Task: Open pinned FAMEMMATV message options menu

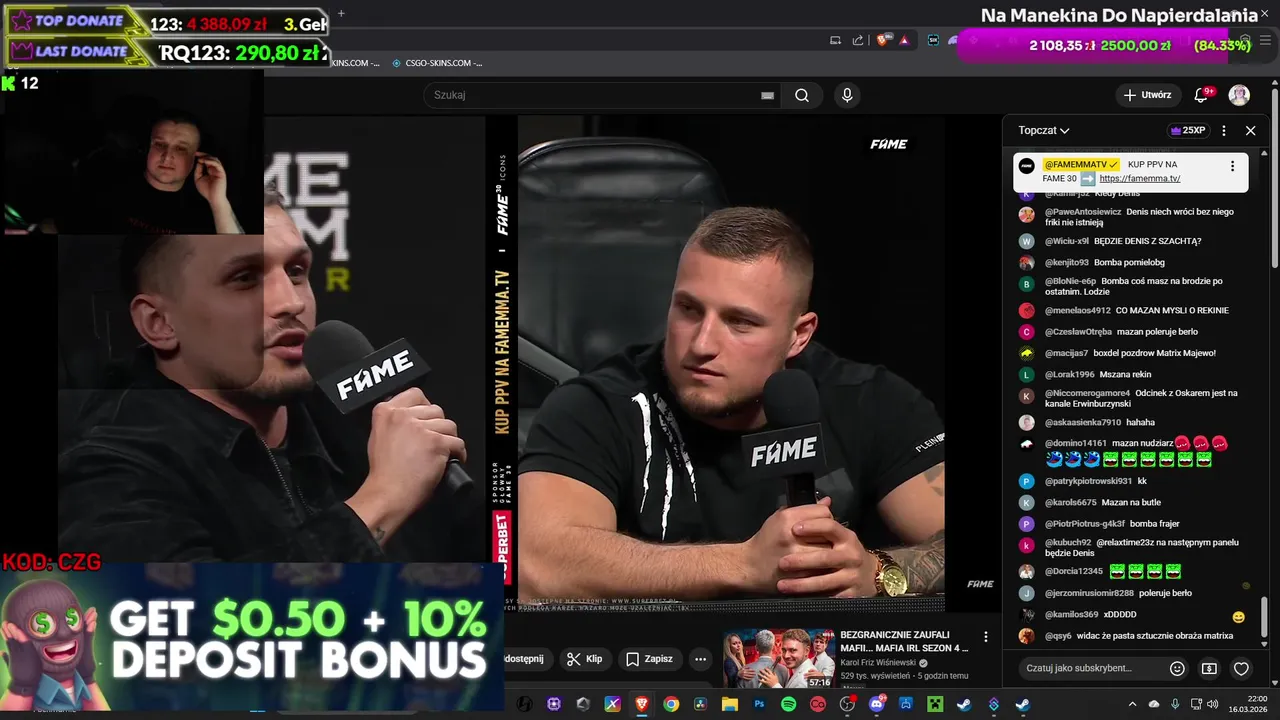Action: click(x=1232, y=166)
